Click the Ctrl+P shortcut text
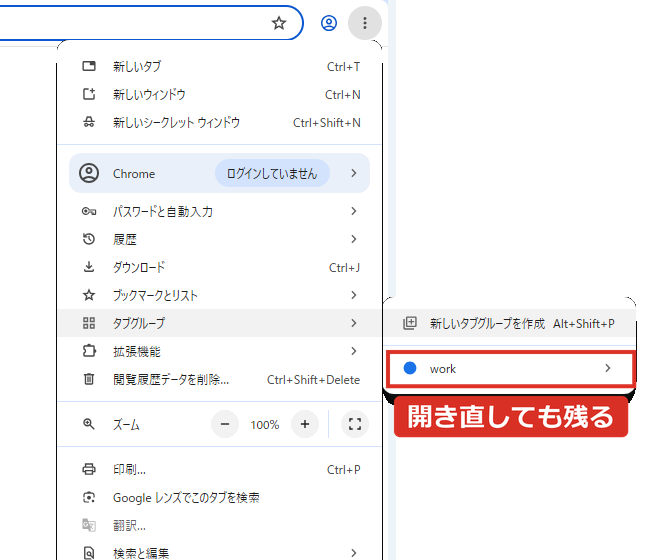 tap(343, 469)
